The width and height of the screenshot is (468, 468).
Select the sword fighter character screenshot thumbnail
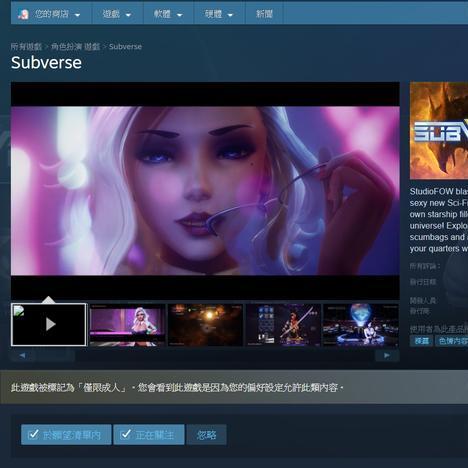tap(283, 325)
